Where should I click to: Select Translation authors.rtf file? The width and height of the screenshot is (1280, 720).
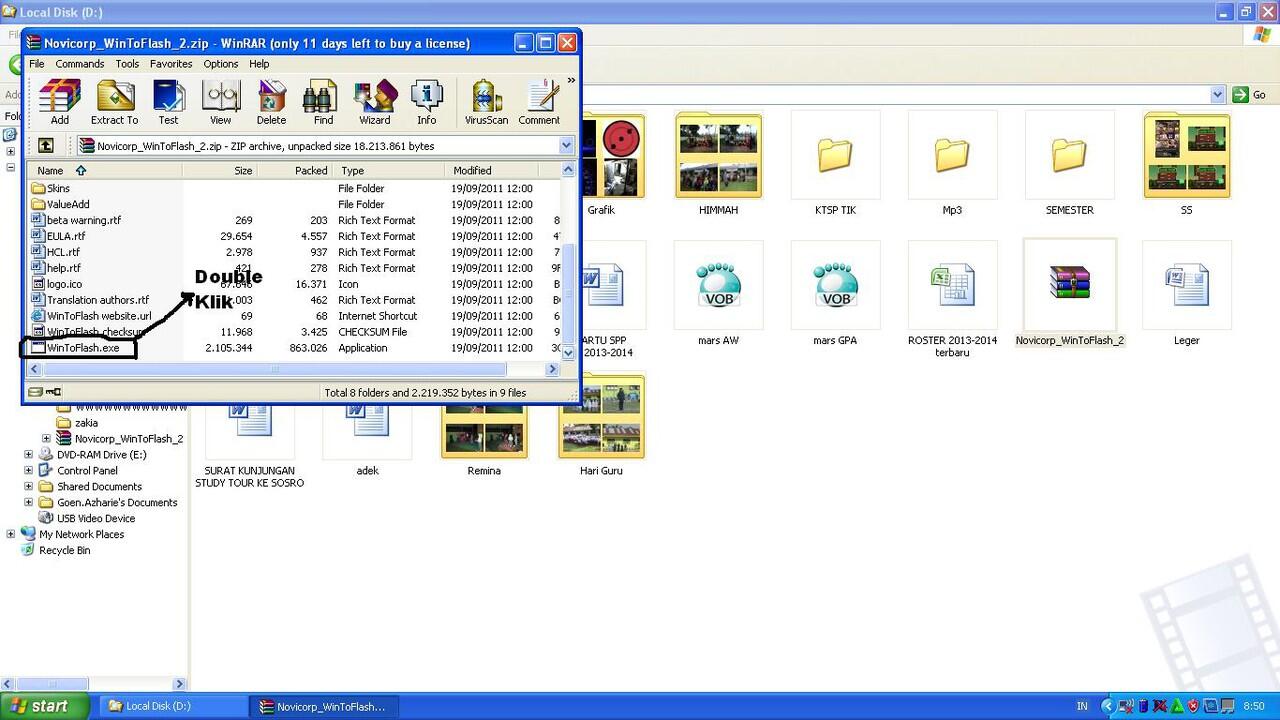tap(90, 300)
